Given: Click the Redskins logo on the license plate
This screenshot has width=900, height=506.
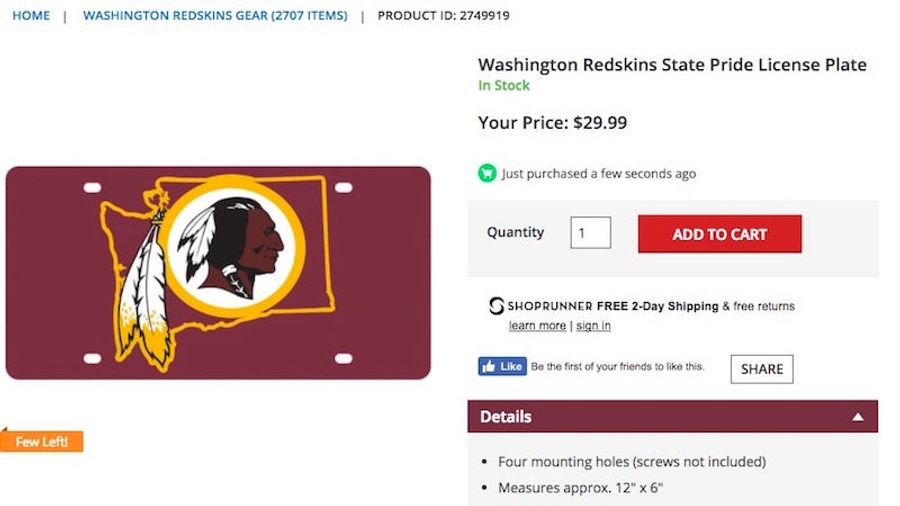Looking at the screenshot, I should (x=232, y=247).
